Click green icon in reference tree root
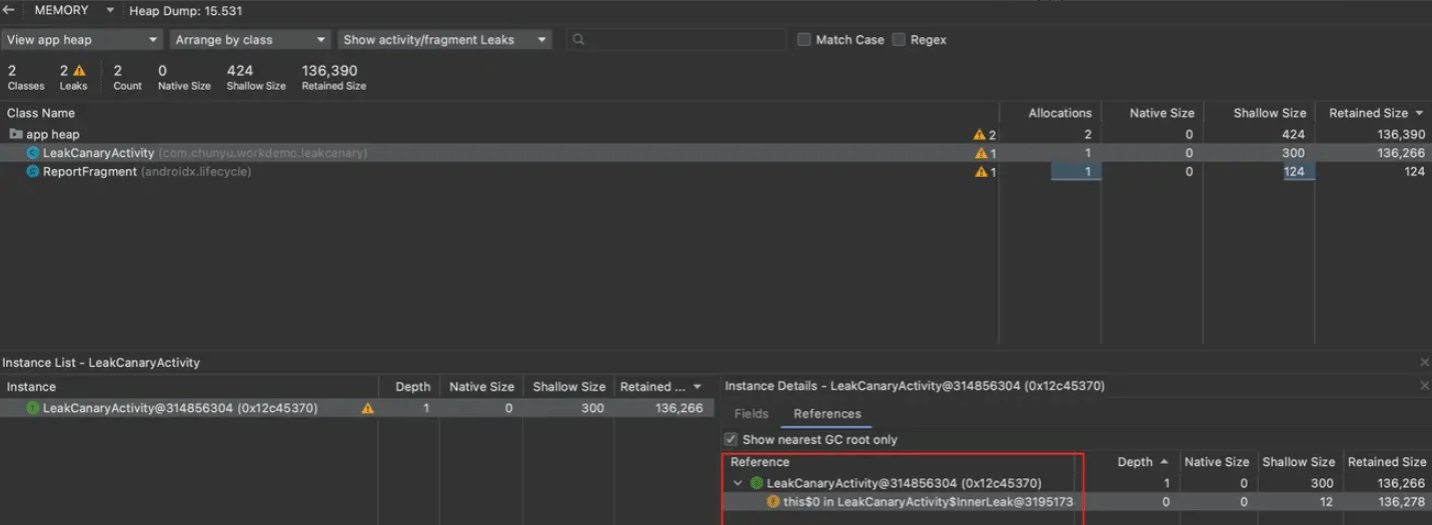Screen dimensions: 1432x525 coord(757,483)
